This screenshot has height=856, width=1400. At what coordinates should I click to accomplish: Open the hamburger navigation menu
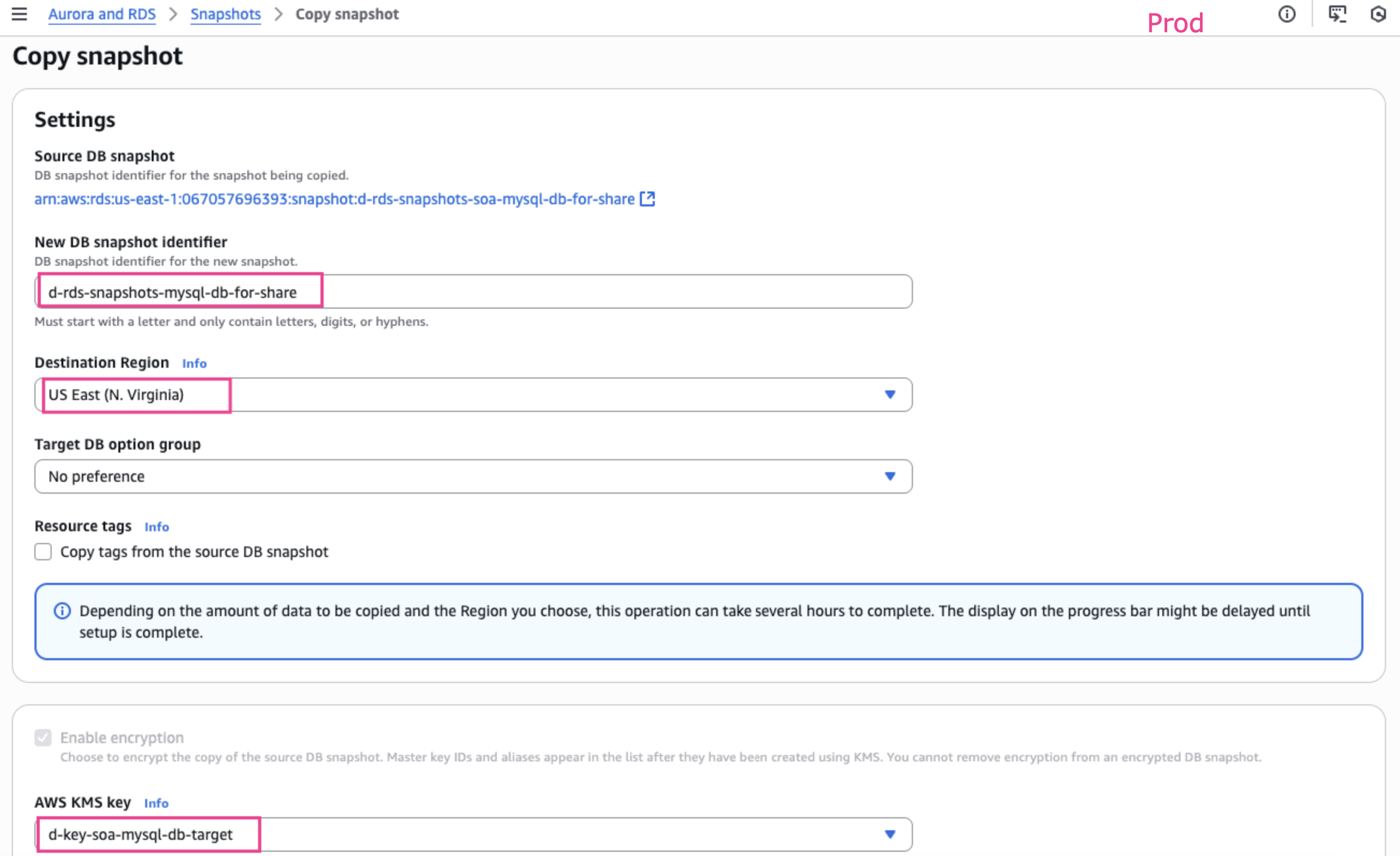click(19, 13)
